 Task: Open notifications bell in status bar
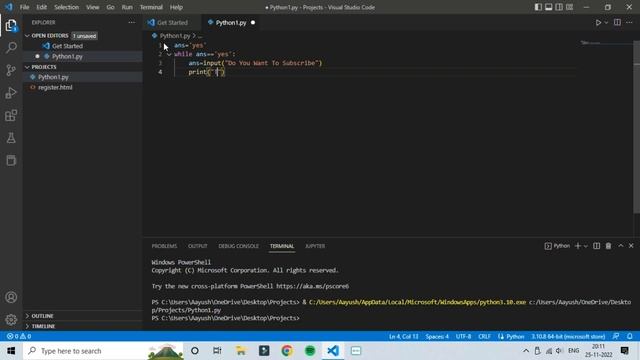(x=629, y=336)
